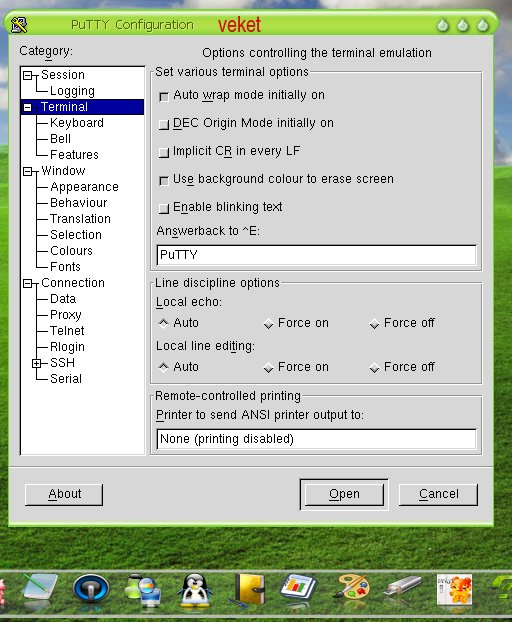This screenshot has width=512, height=622.
Task: Expand the SSH tree node
Action: click(x=36, y=363)
